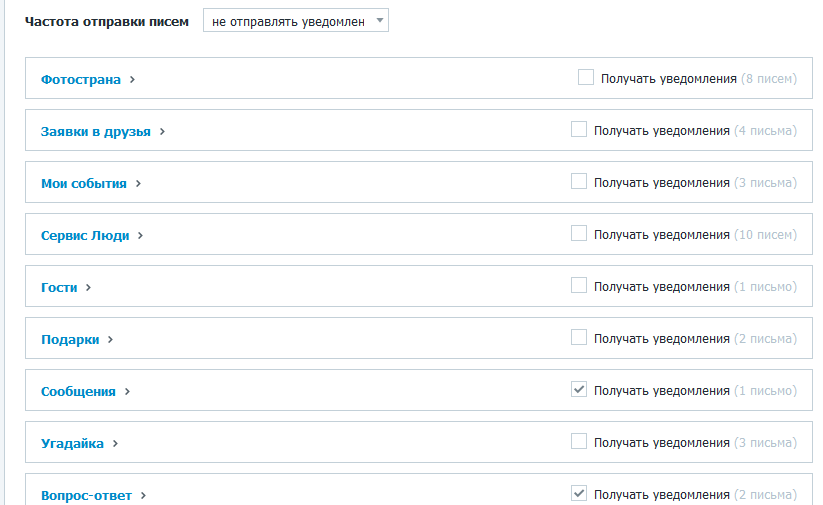Click chevron arrow beside Мои события
Viewport: 823px width, 505px height.
point(138,183)
